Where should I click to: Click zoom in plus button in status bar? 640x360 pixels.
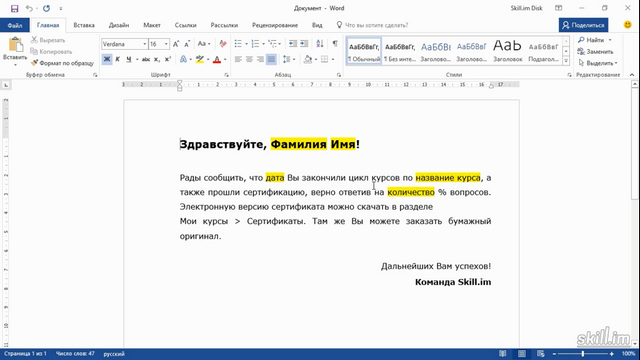click(611, 353)
